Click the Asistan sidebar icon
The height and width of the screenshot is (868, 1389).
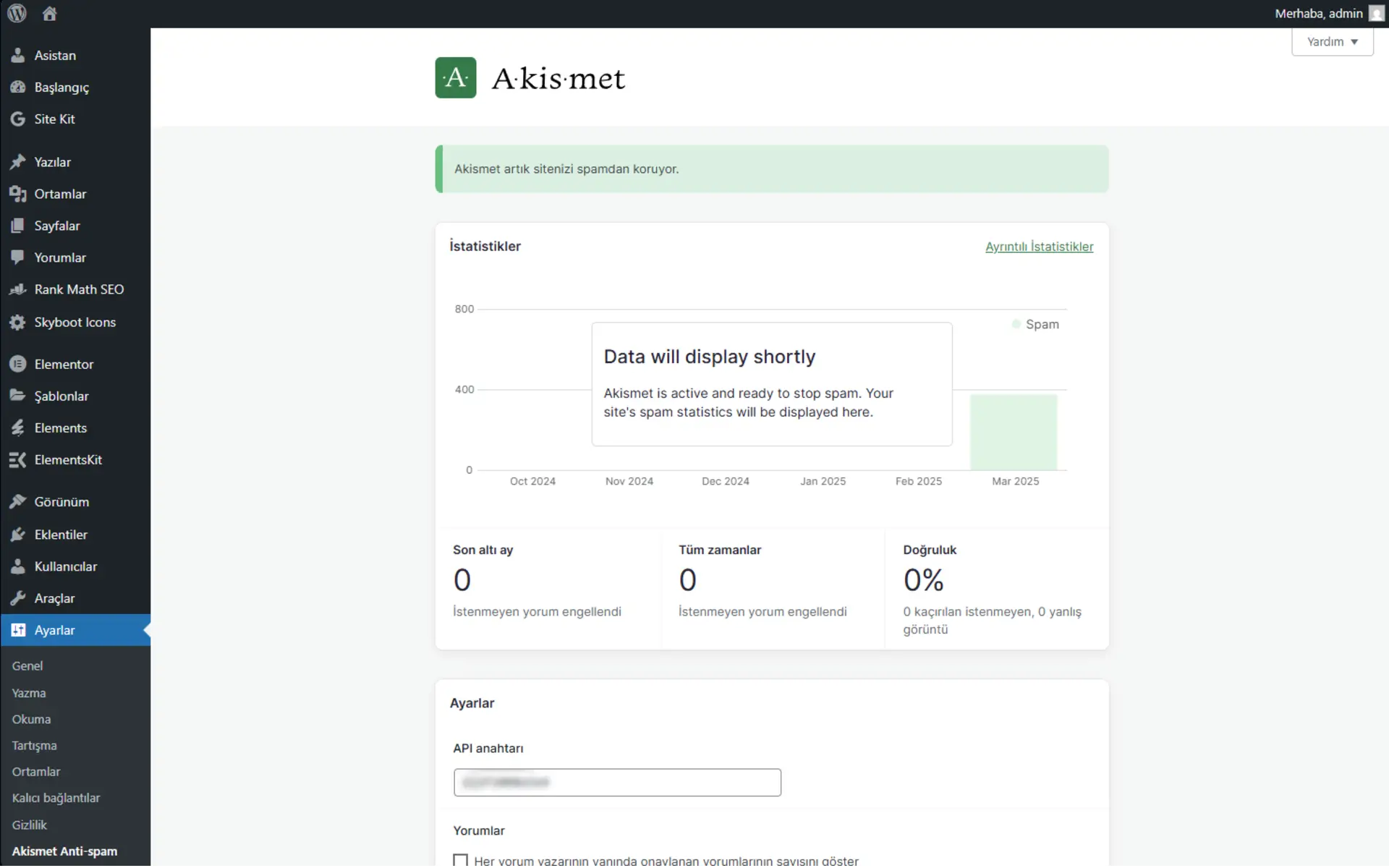[18, 56]
